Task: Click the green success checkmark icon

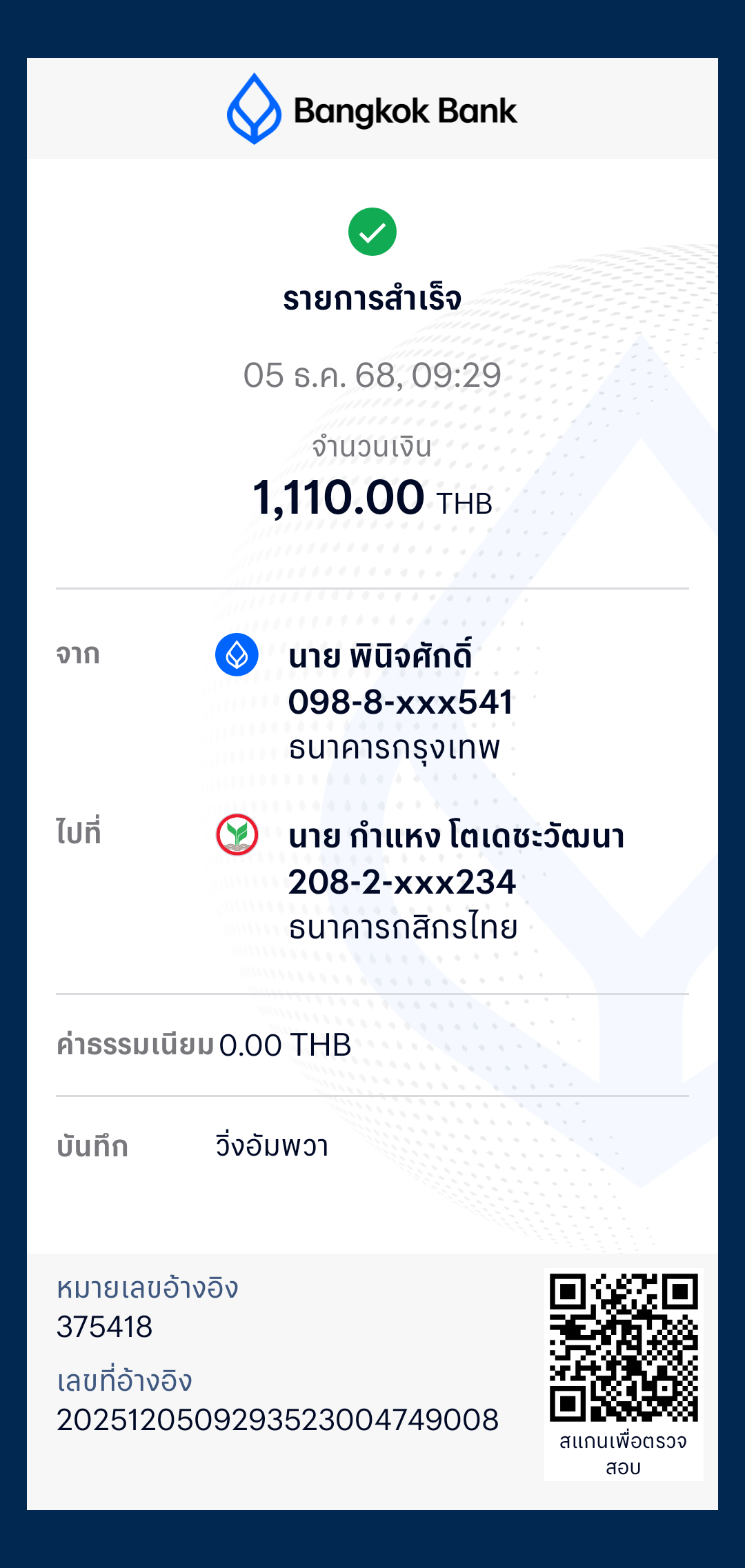Action: [372, 232]
